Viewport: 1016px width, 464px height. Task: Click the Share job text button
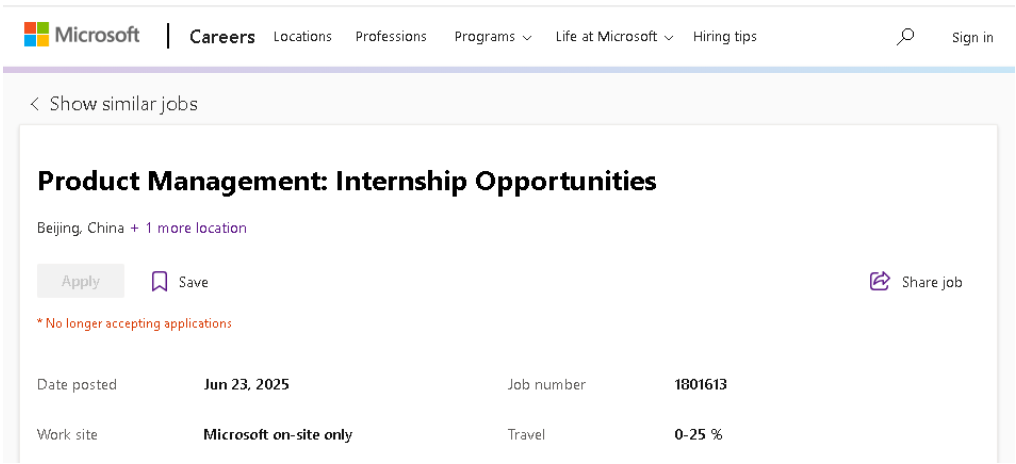[932, 282]
